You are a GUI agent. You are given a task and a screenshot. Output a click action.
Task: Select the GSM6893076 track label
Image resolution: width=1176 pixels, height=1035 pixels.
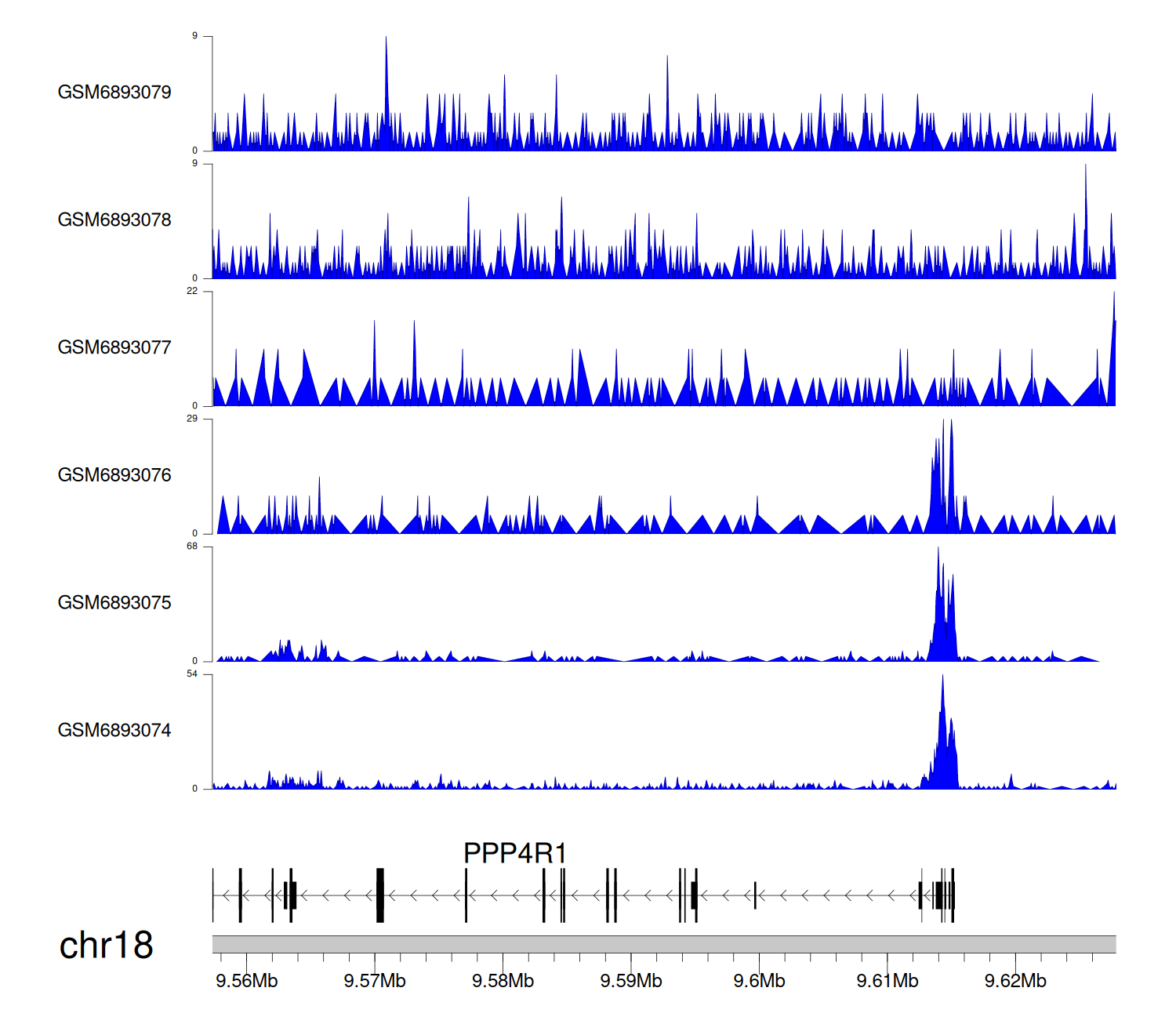click(x=114, y=475)
